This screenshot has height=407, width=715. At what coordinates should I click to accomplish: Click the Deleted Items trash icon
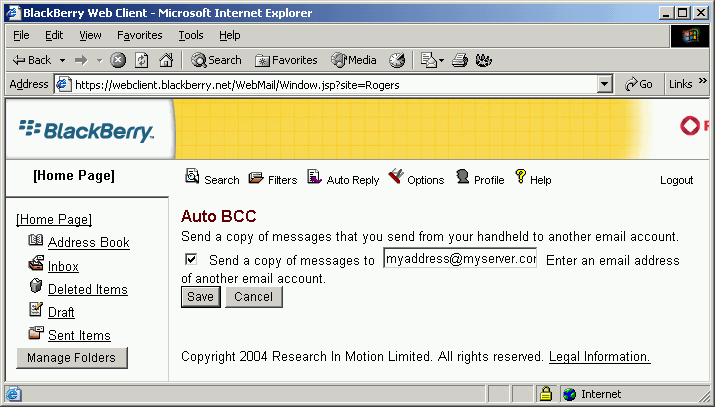coord(36,286)
